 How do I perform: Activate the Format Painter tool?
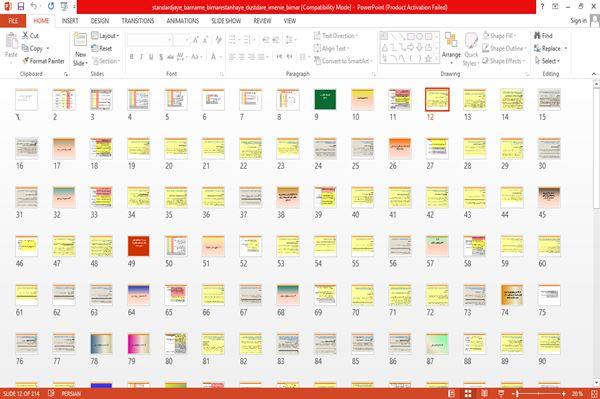coord(43,61)
